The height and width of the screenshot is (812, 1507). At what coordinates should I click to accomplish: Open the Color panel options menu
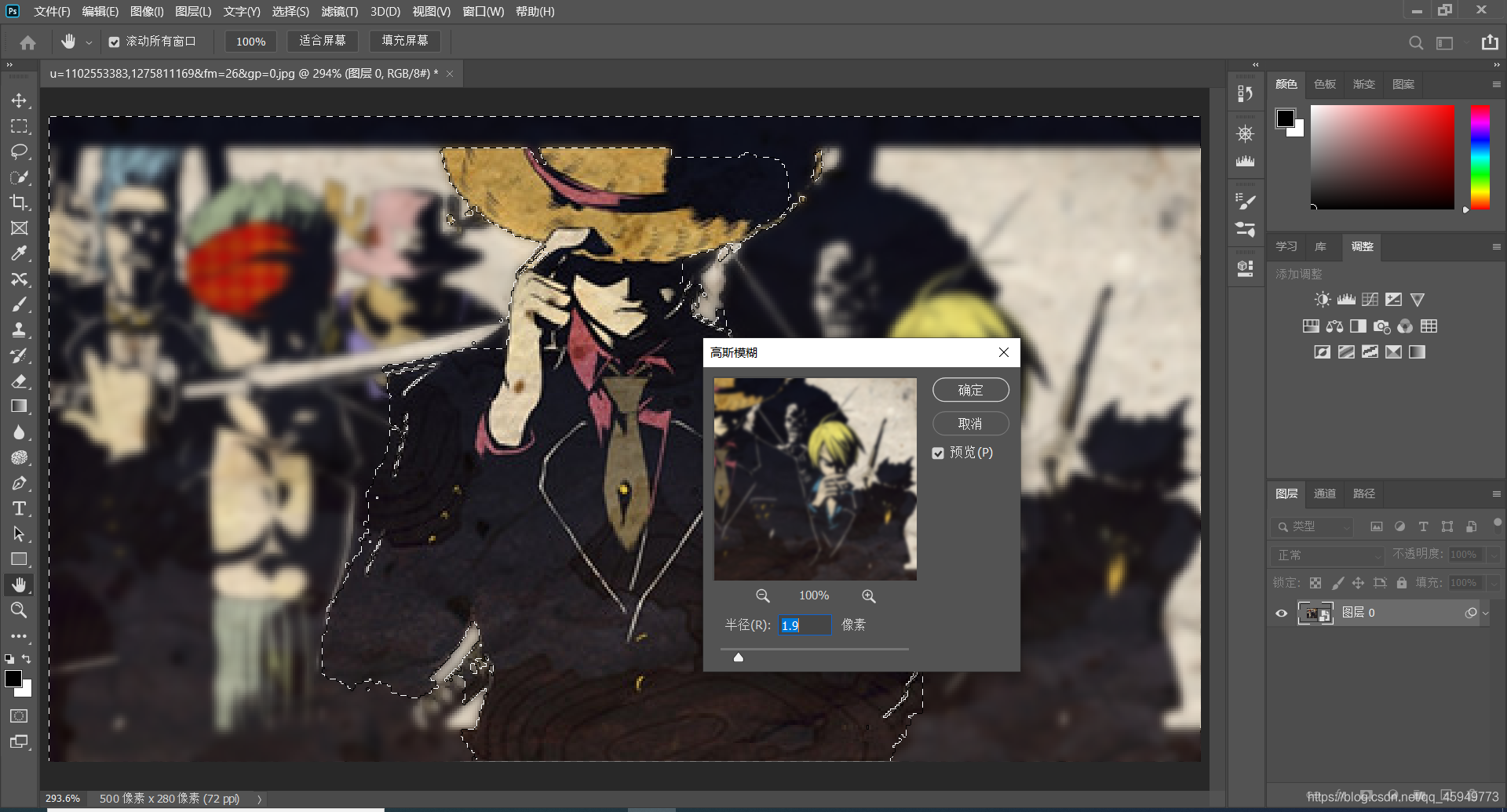click(1496, 84)
